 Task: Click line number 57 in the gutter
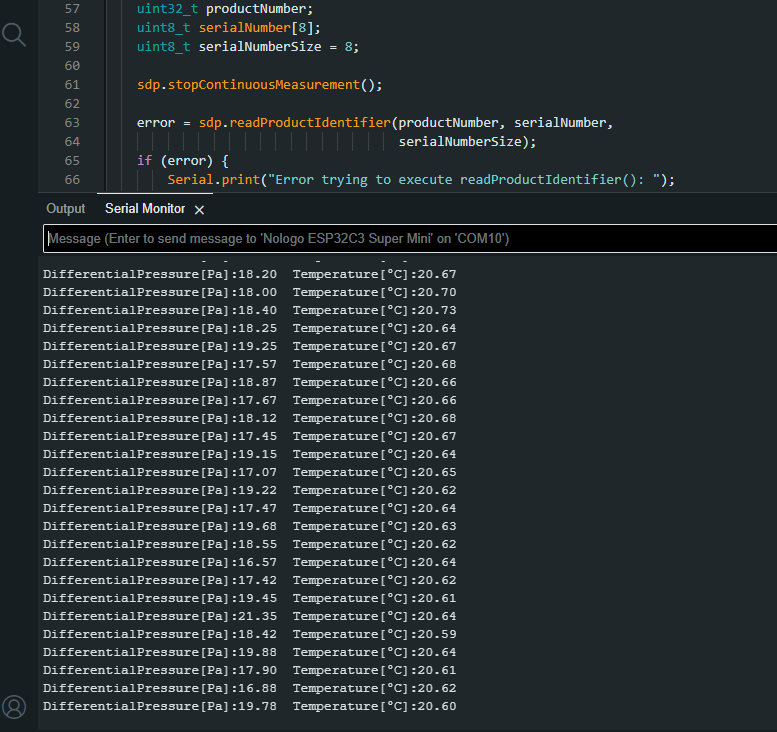72,9
